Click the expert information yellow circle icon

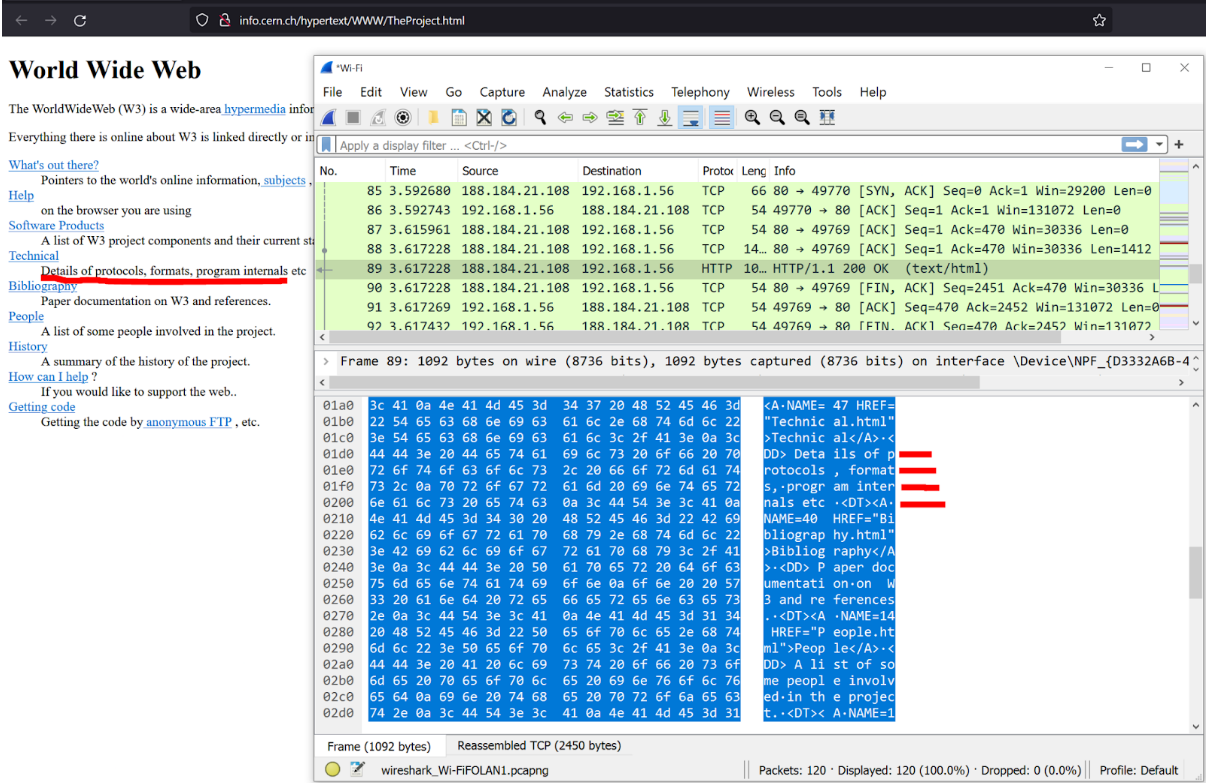pyautogui.click(x=333, y=770)
